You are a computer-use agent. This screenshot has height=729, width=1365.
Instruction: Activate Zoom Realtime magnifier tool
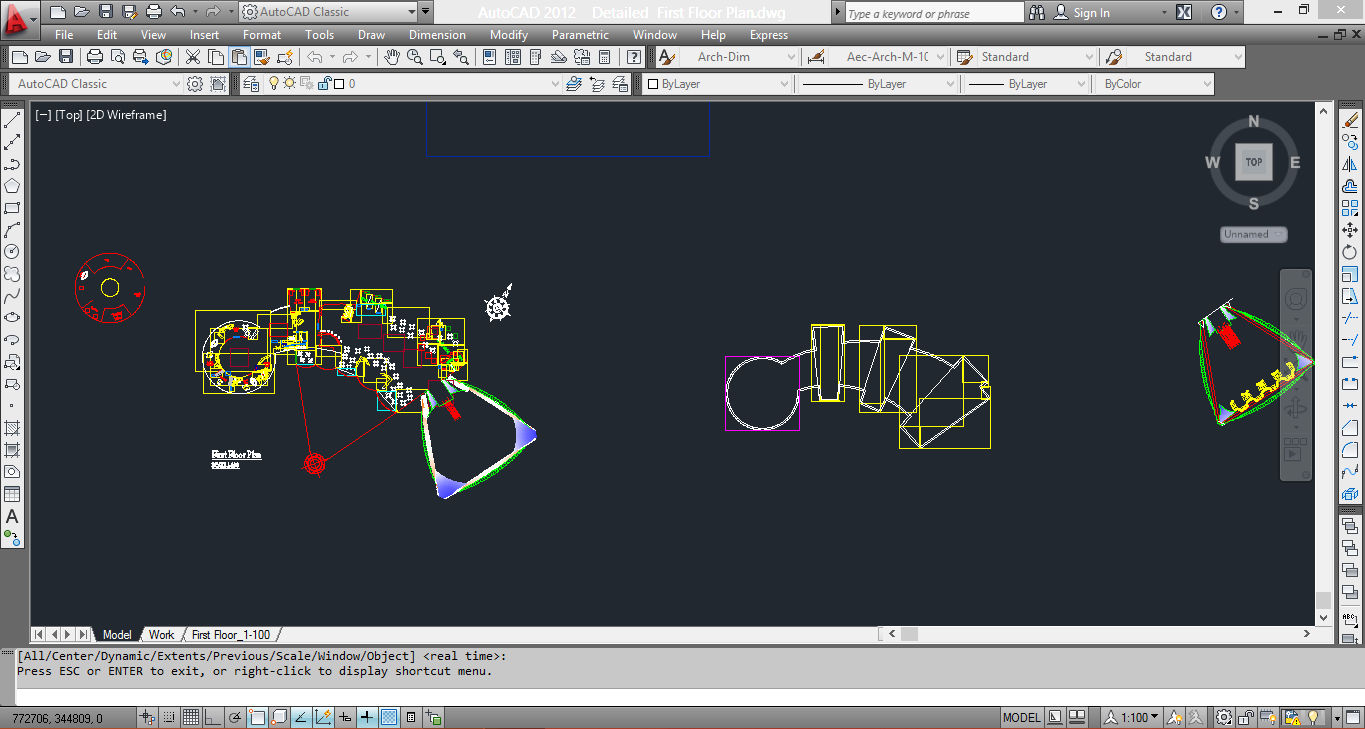click(415, 57)
